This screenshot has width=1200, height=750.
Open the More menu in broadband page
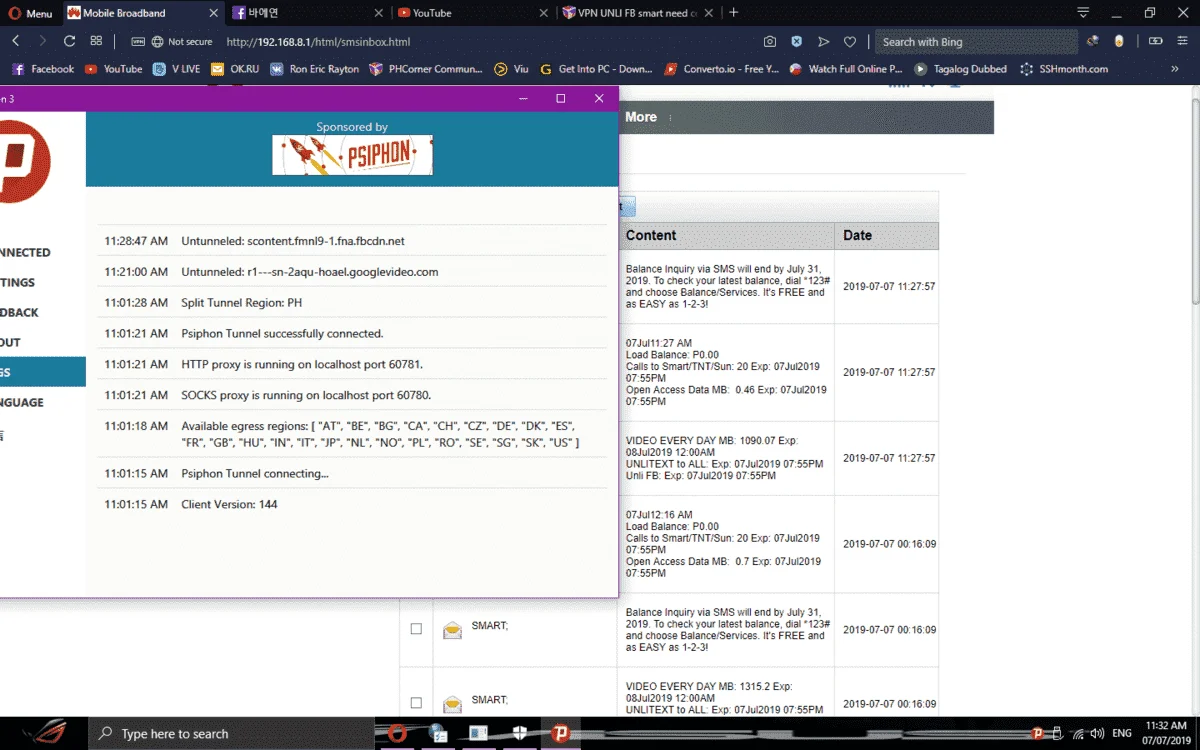(641, 117)
